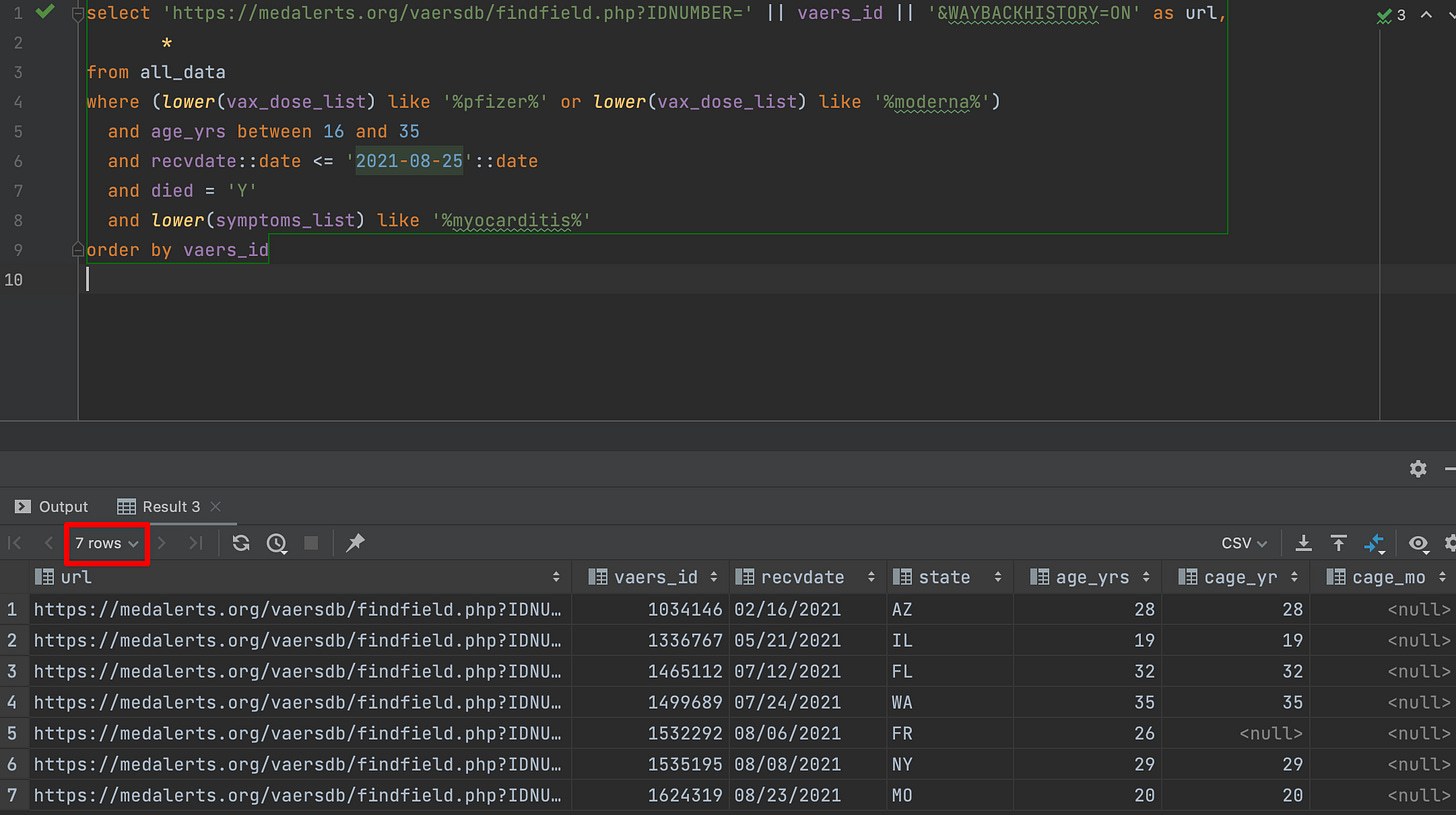This screenshot has height=815, width=1456.
Task: Click the date literal '2021-08-25' in editor
Action: (x=410, y=161)
